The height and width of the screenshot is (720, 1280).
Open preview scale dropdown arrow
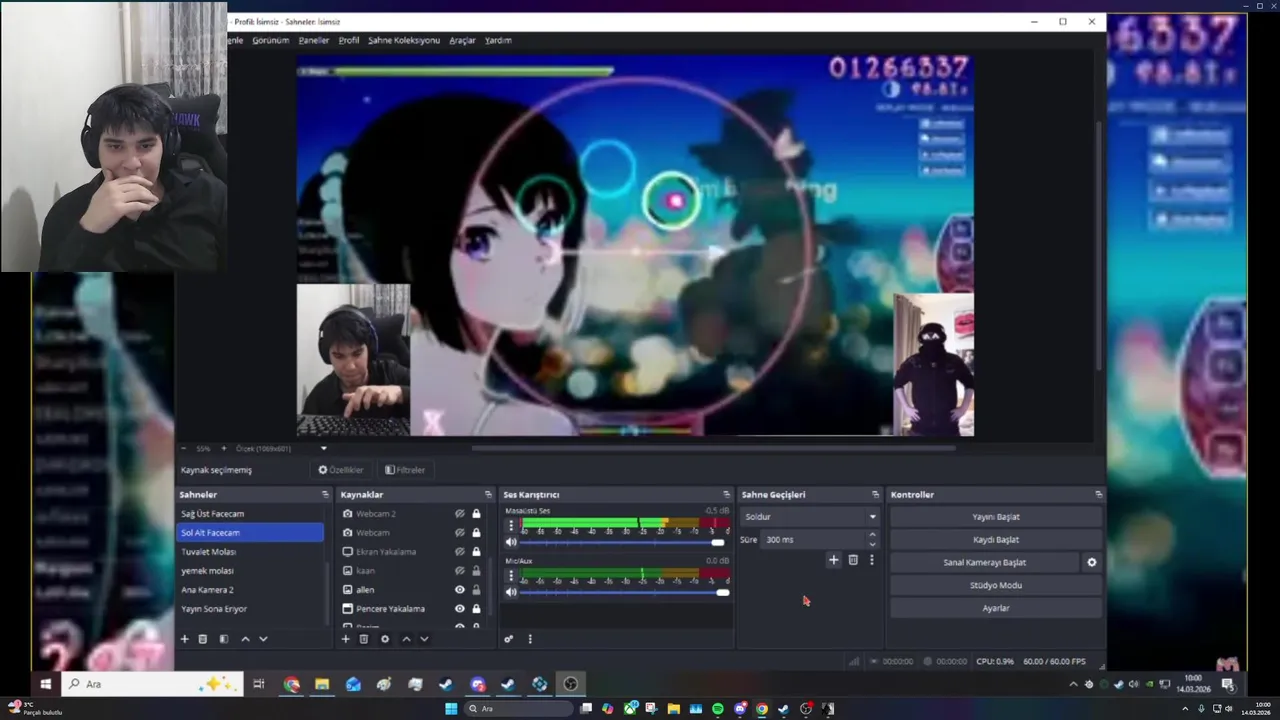tap(323, 448)
